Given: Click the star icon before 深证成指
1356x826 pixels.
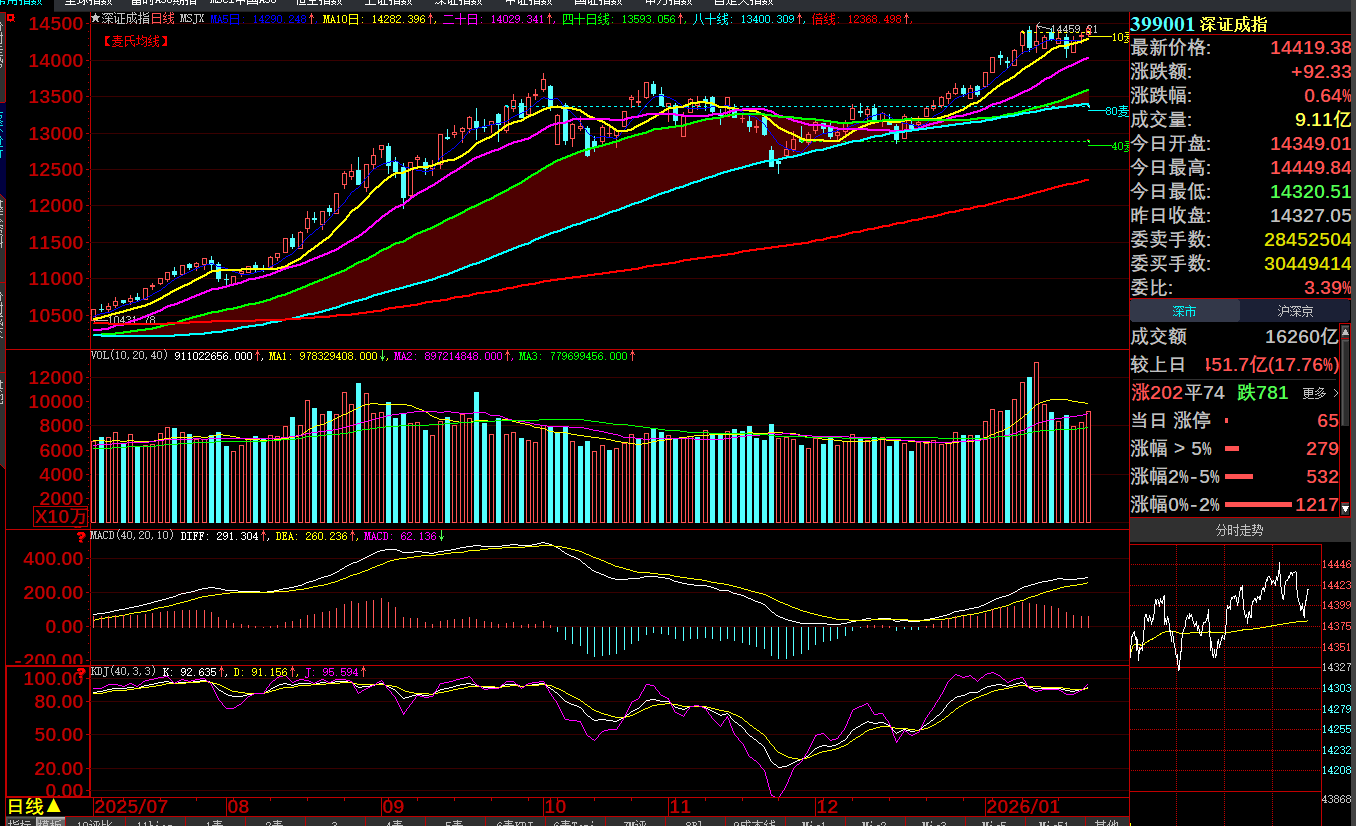Looking at the screenshot, I should (96, 18).
